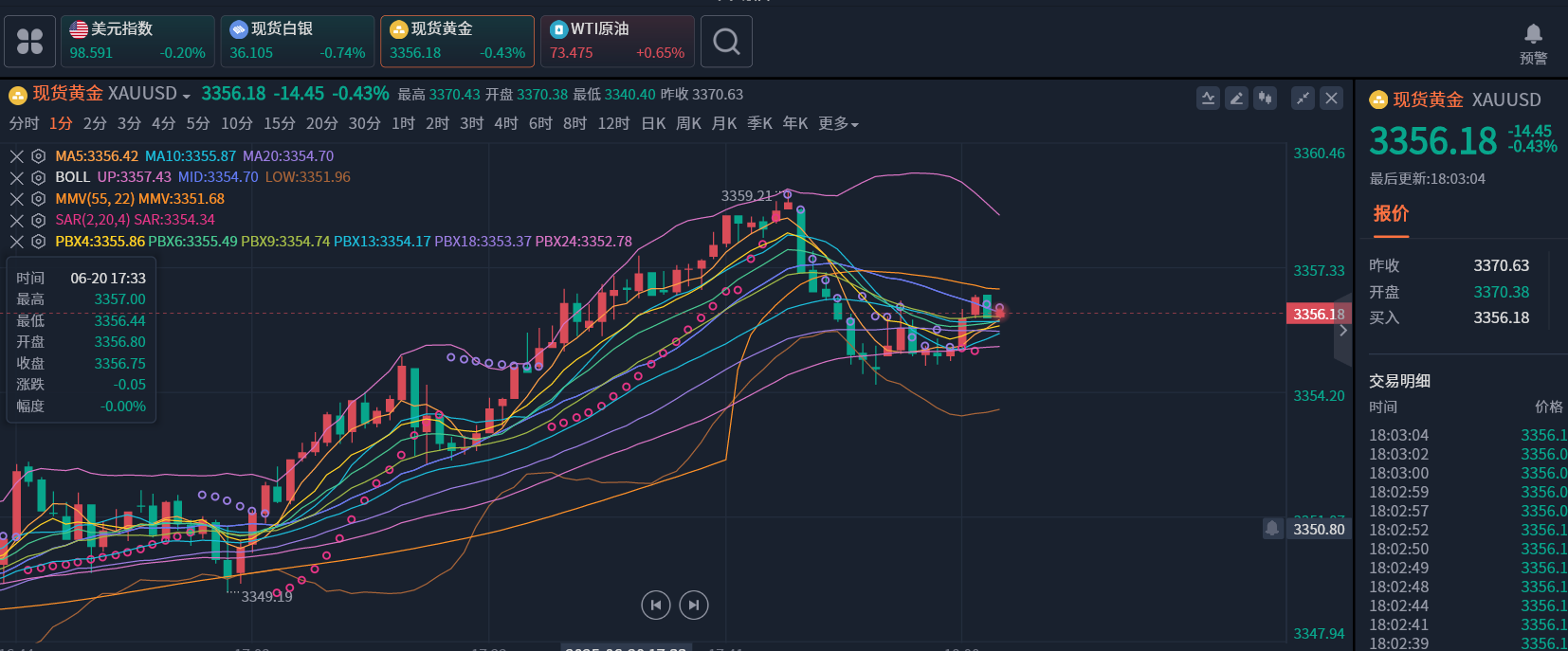
Task: Close the chart panel with X icon
Action: click(1331, 98)
